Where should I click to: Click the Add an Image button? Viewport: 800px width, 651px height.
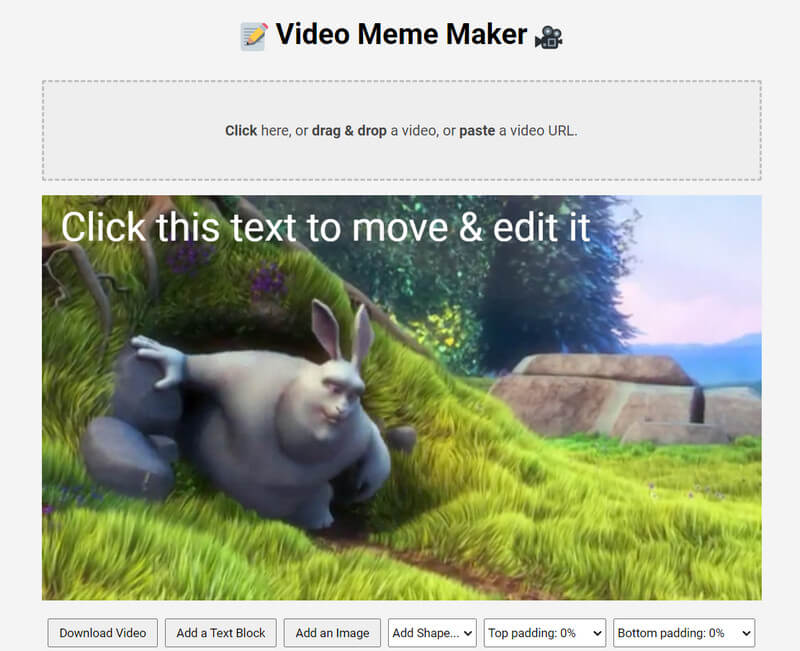point(332,633)
